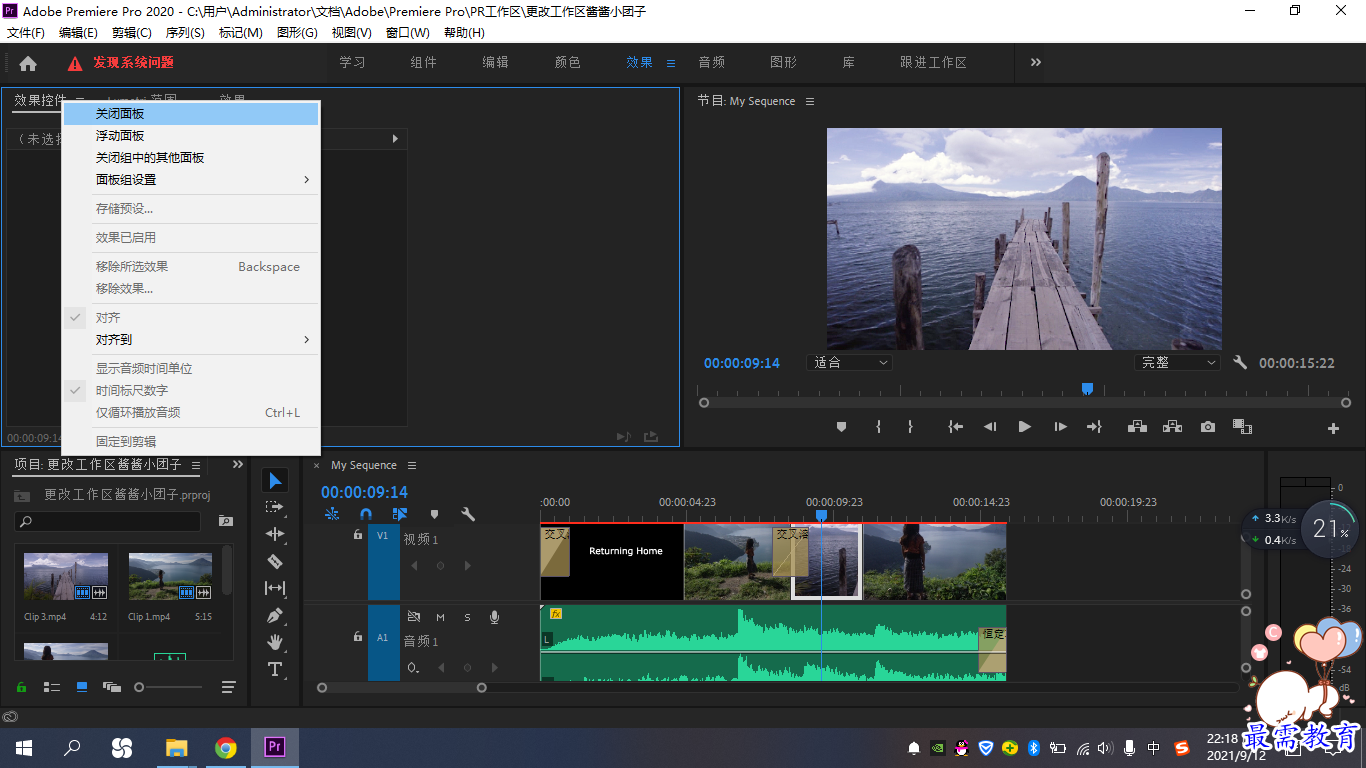Go to Home screen icon

tap(28, 63)
